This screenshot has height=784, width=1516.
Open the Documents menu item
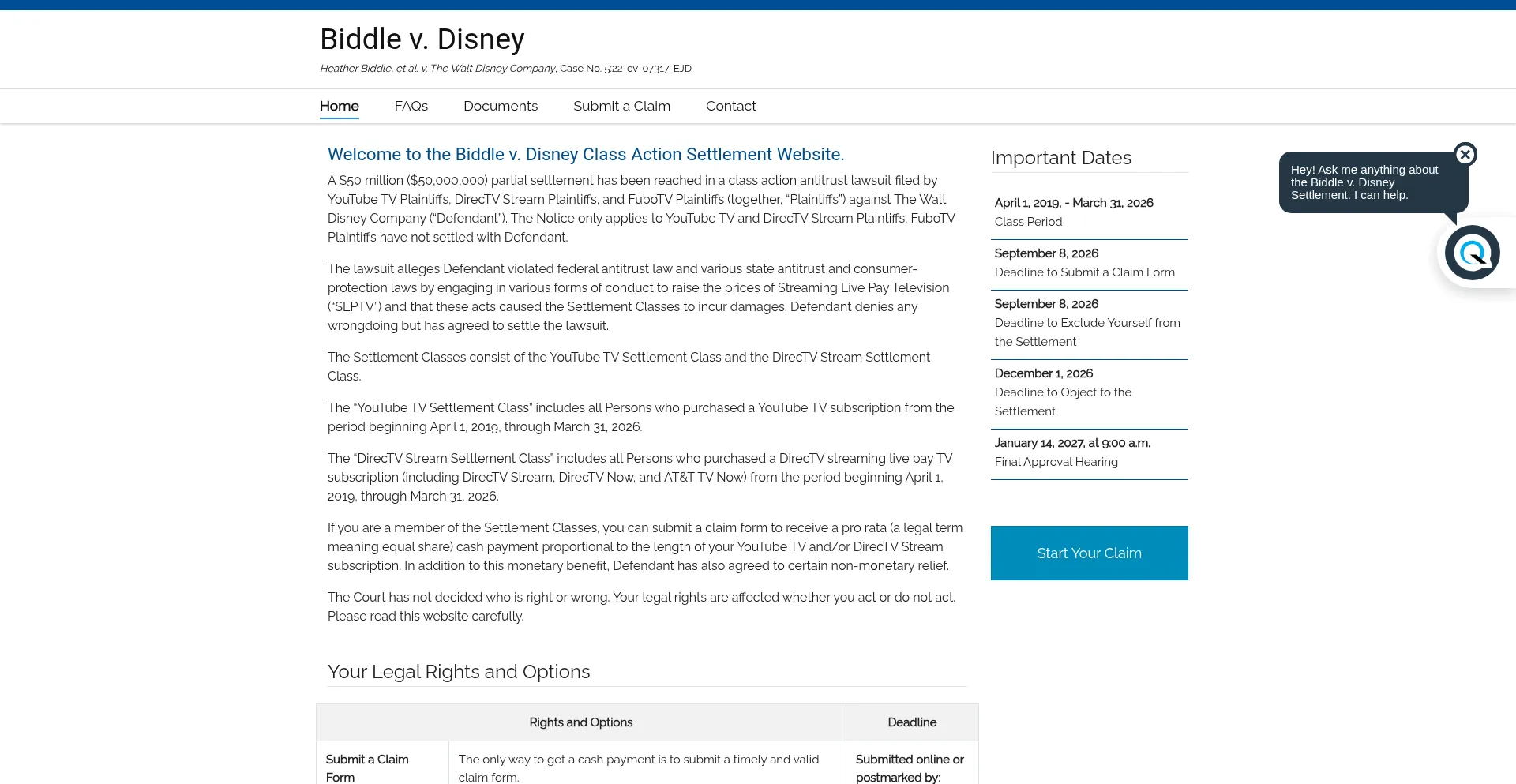(501, 106)
